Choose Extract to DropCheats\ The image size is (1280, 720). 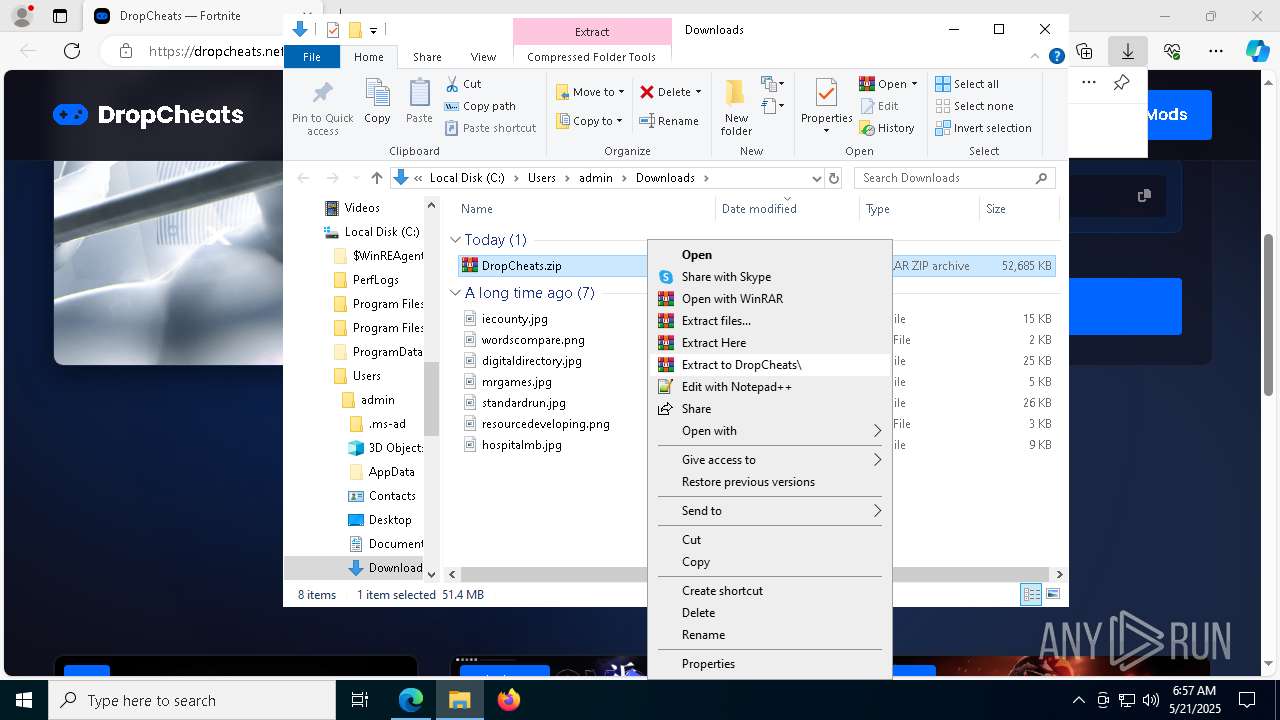point(770,365)
